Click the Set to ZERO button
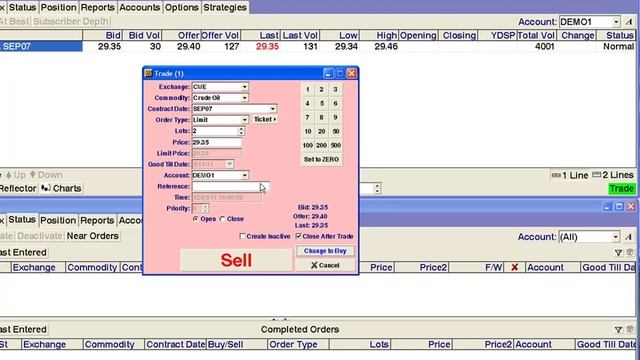640x360 pixels. click(x=322, y=159)
